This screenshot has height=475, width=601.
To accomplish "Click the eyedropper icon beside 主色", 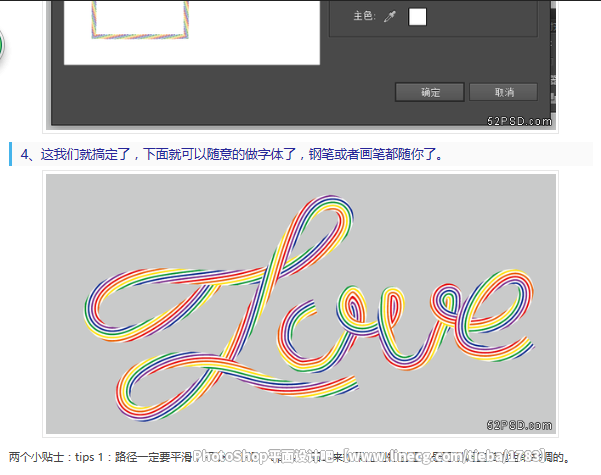I will [390, 16].
